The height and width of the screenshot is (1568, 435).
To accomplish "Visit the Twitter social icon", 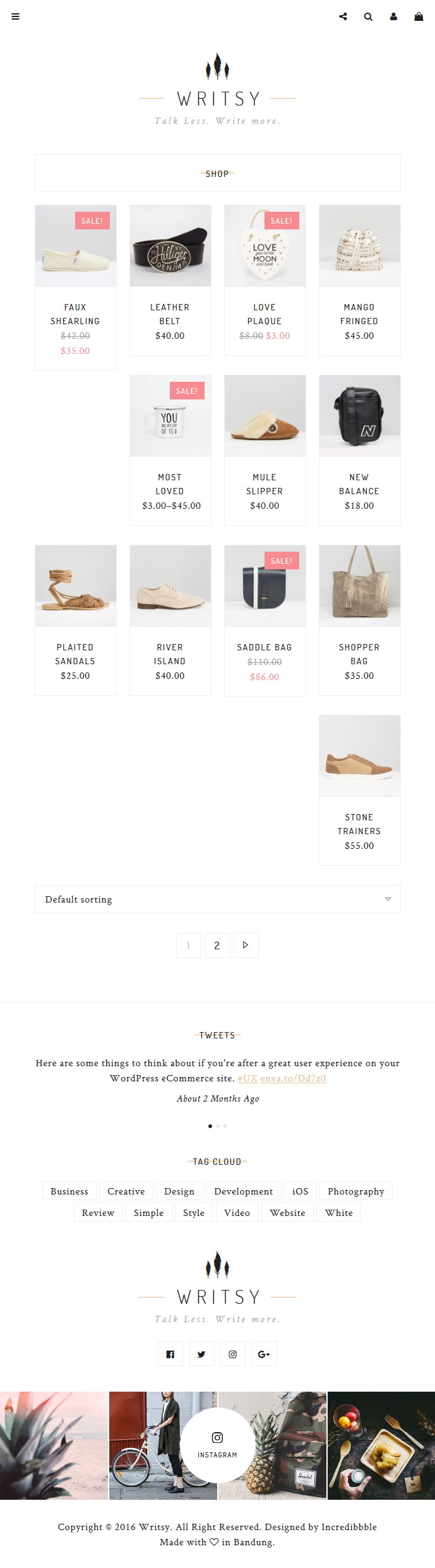I will pyautogui.click(x=201, y=1354).
